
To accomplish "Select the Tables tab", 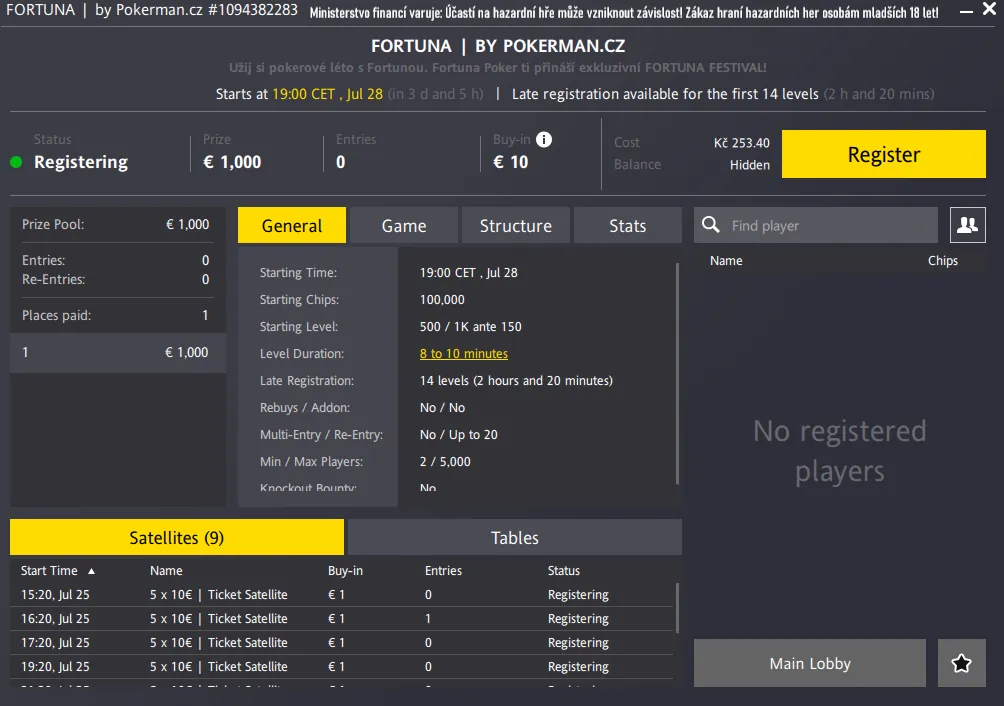I will click(515, 537).
